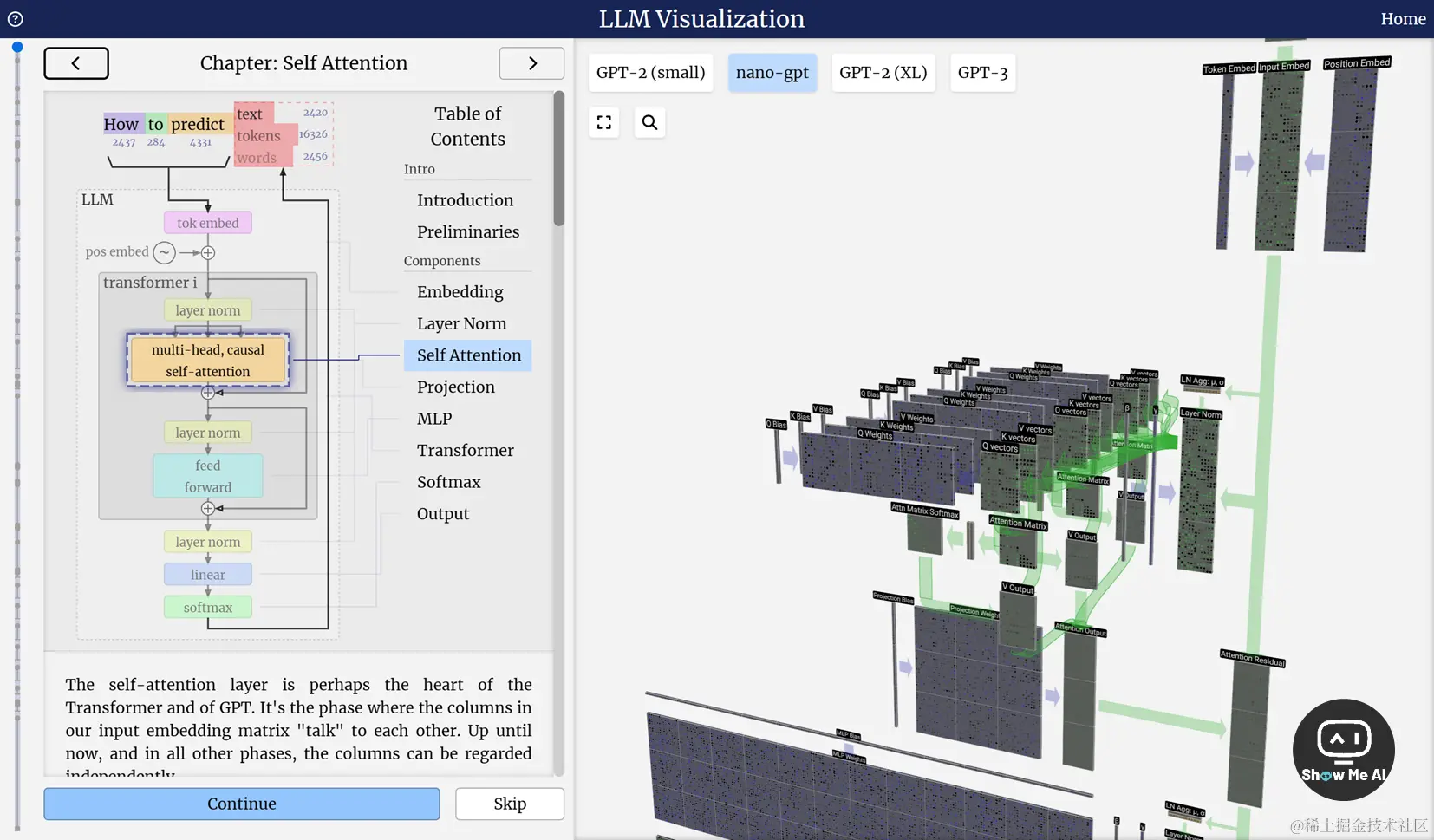This screenshot has height=840, width=1434.
Task: Click the Attn Matrix Softmax label
Action: tap(925, 511)
